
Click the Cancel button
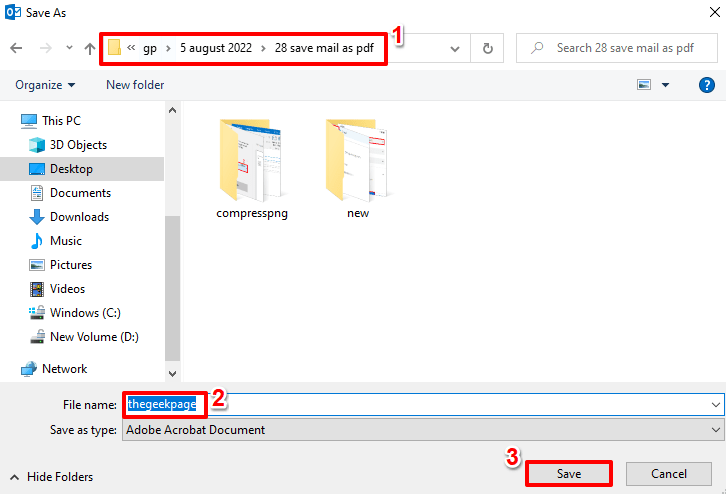pos(668,473)
